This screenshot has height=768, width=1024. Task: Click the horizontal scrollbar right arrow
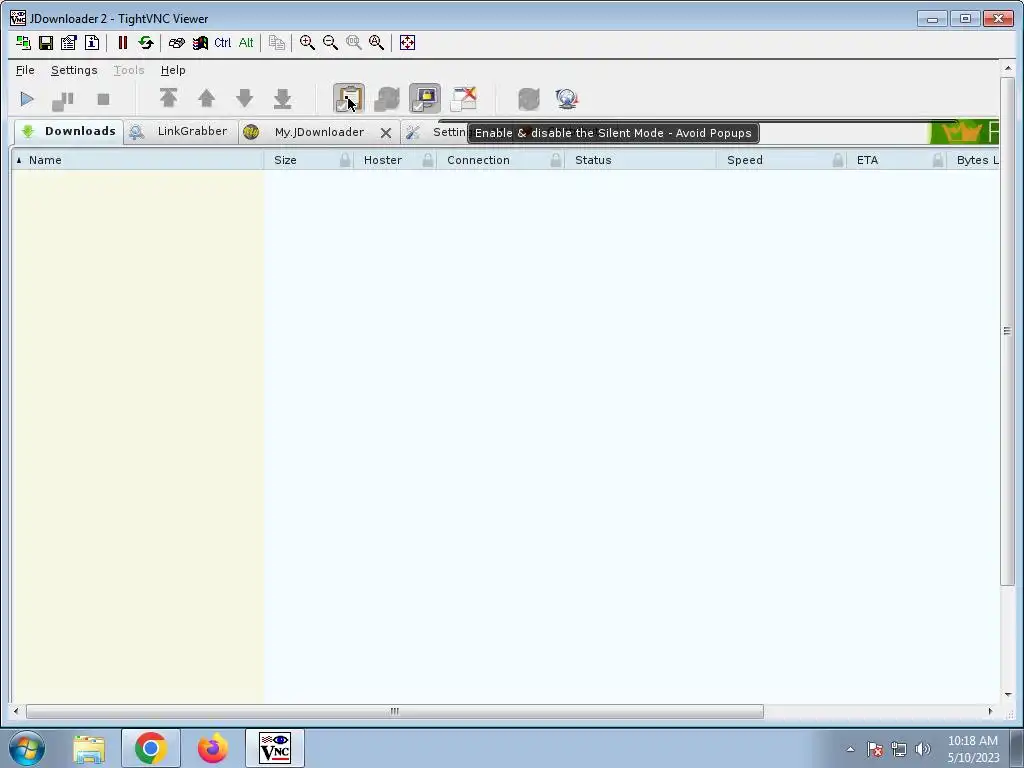[990, 711]
